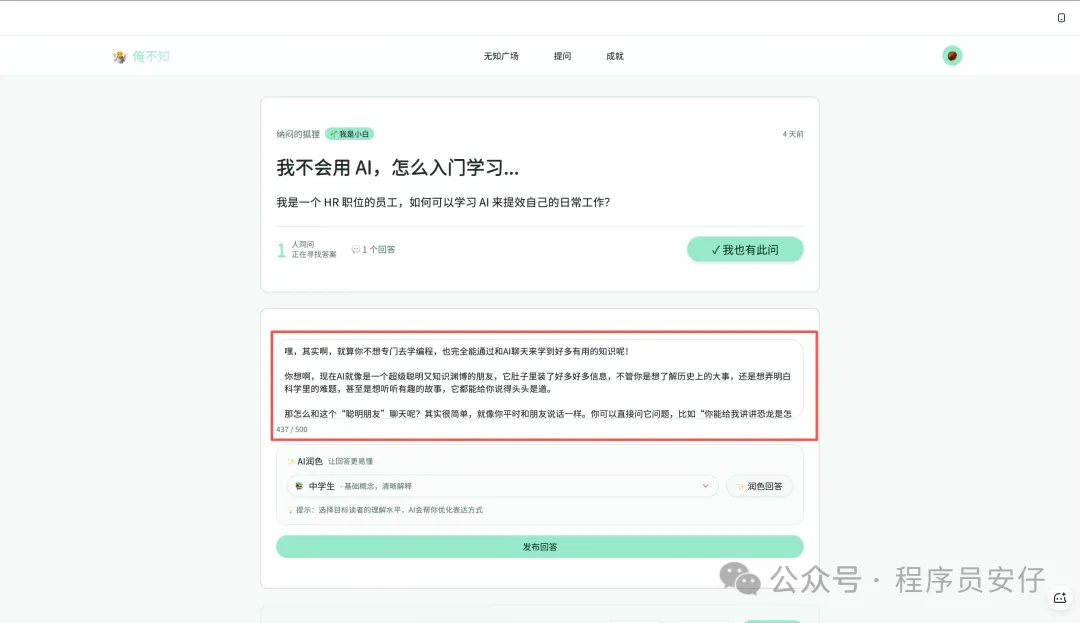
Task: Click the floating chat bot icon
Action: pos(1059,598)
